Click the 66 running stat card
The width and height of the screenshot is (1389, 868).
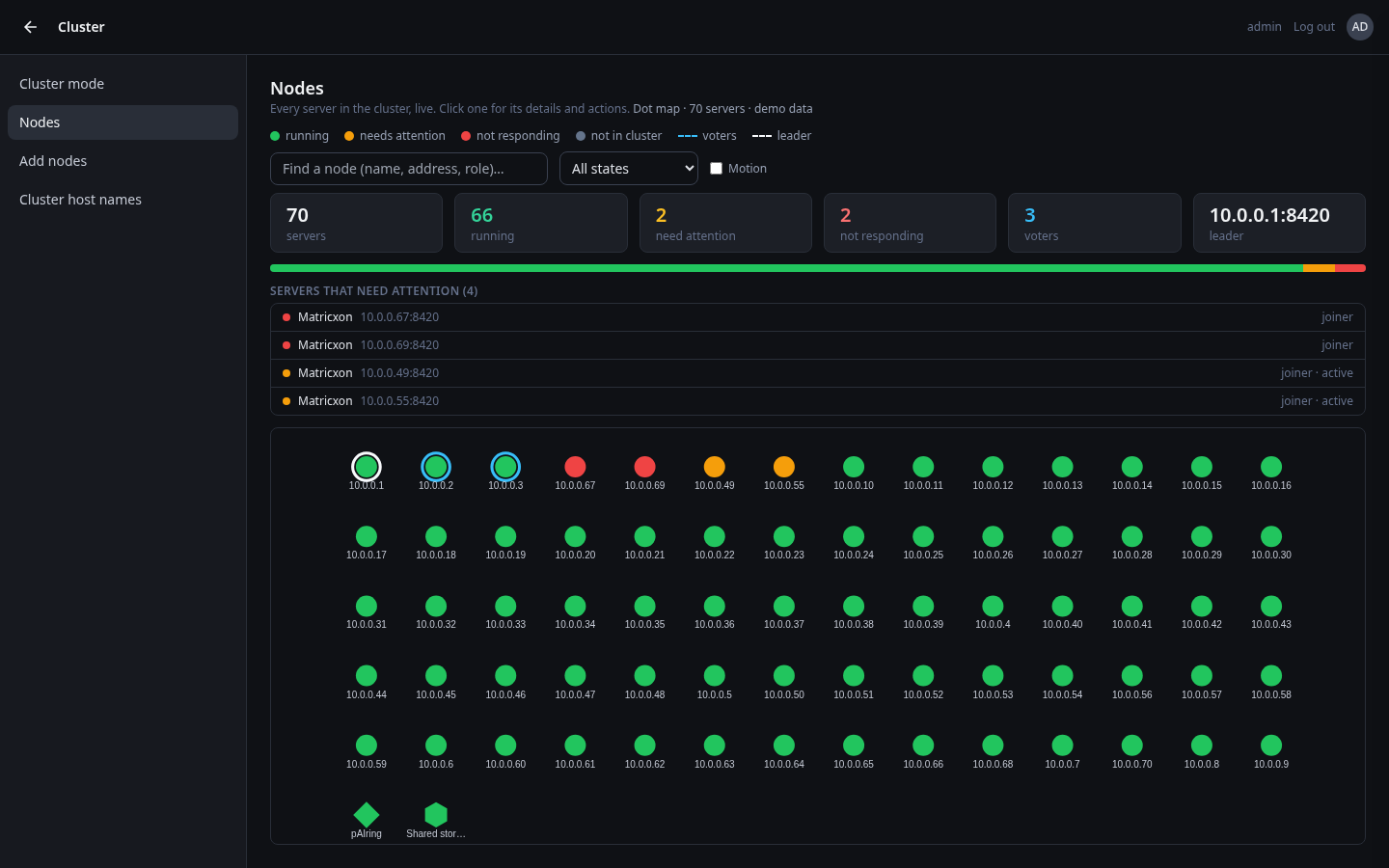click(x=541, y=223)
